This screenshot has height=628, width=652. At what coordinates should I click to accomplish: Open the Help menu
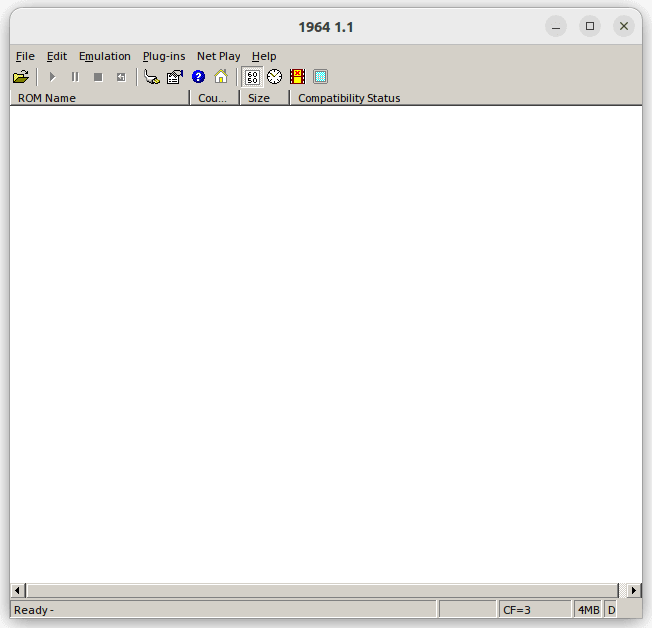click(264, 56)
